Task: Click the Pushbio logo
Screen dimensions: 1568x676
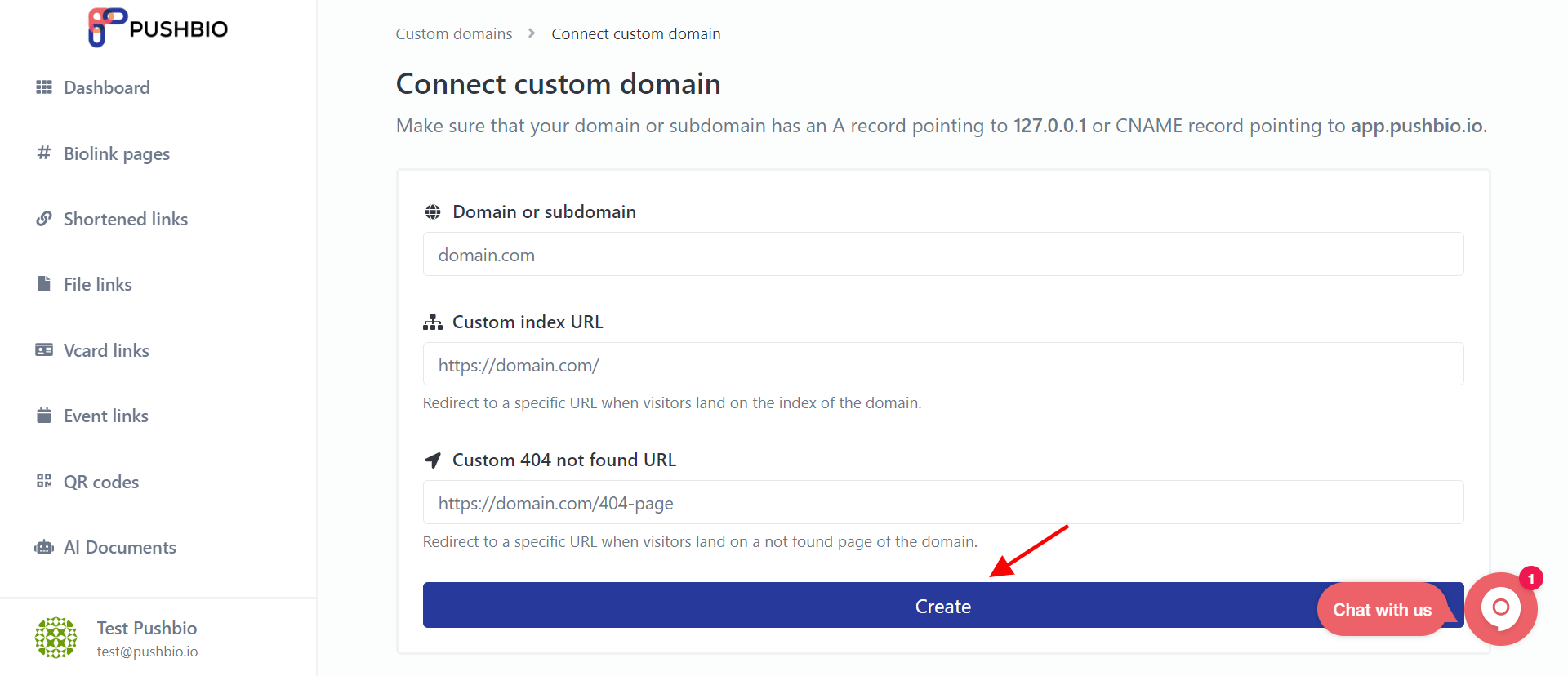Action: point(158,28)
